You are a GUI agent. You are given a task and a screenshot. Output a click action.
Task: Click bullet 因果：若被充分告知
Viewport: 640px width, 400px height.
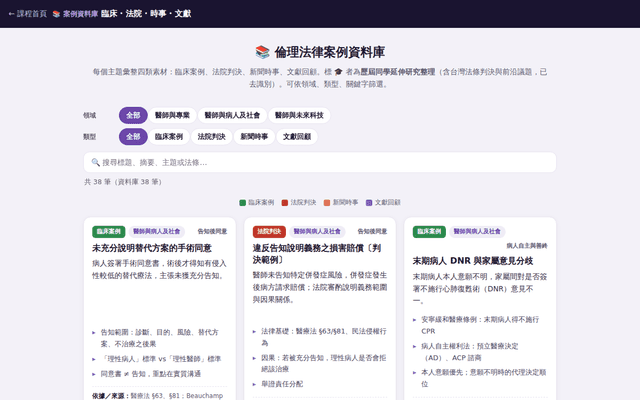click(324, 363)
